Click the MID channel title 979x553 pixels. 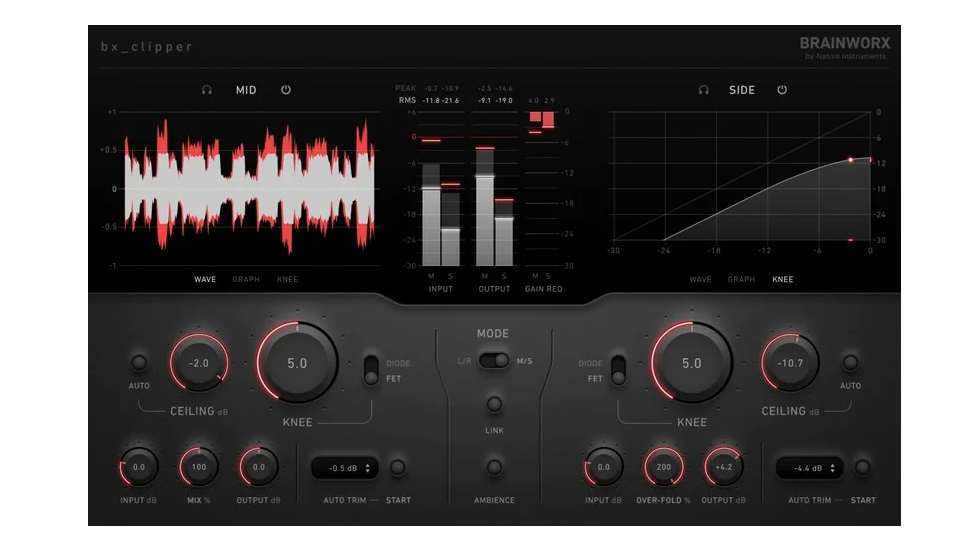pyautogui.click(x=246, y=90)
